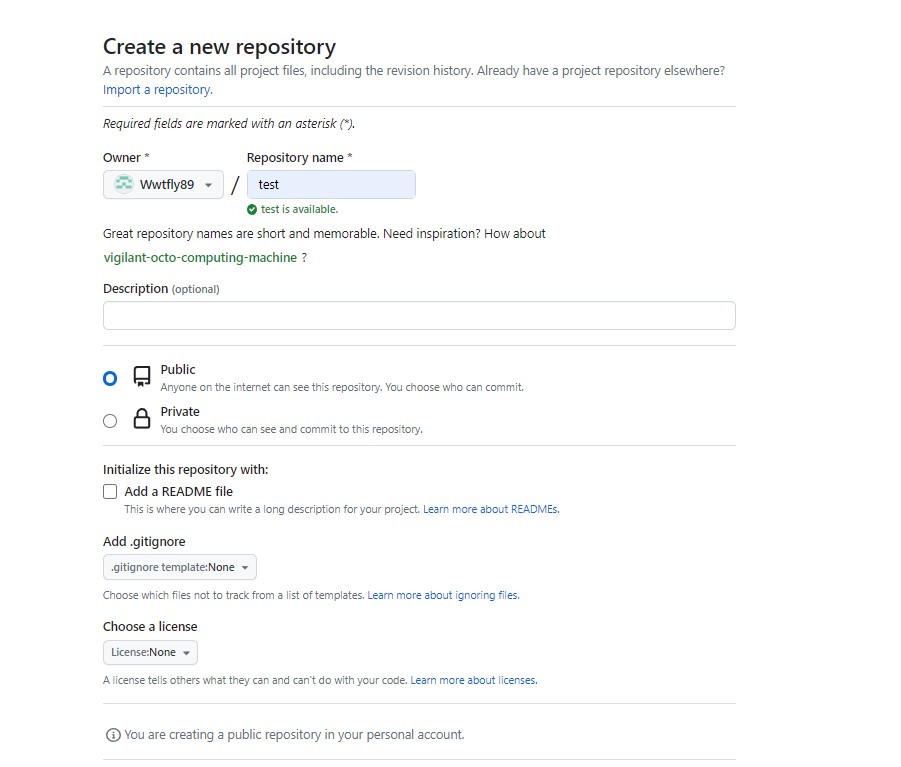Click the info icon beside public repository notice
The image size is (901, 767).
click(x=113, y=735)
